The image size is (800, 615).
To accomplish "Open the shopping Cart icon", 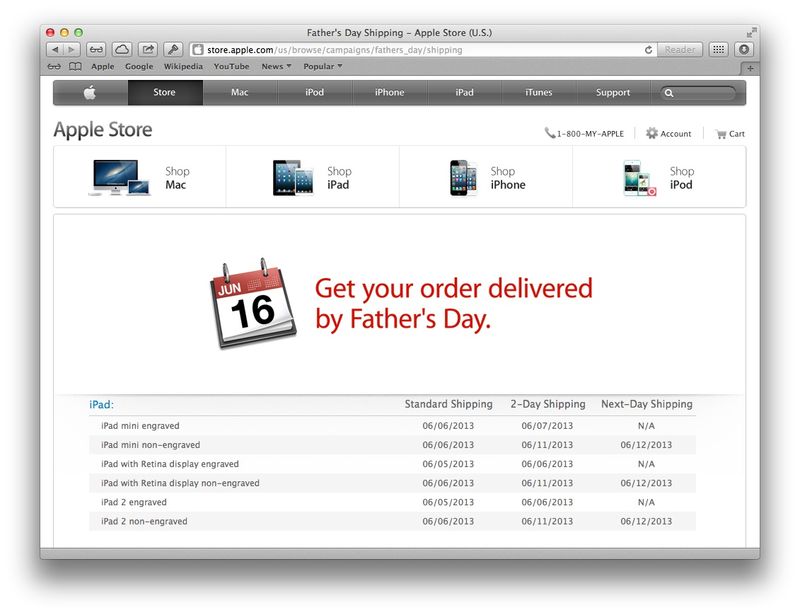I will (721, 134).
